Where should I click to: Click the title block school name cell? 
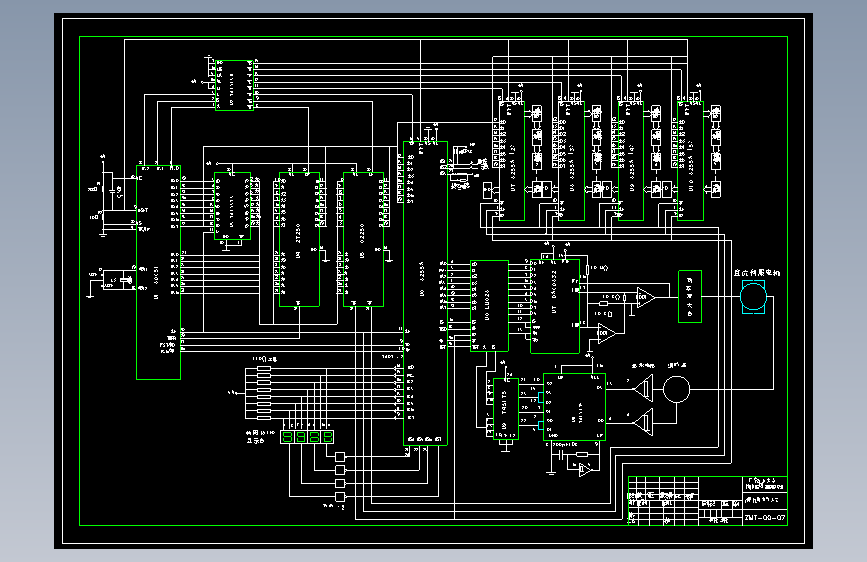765,484
